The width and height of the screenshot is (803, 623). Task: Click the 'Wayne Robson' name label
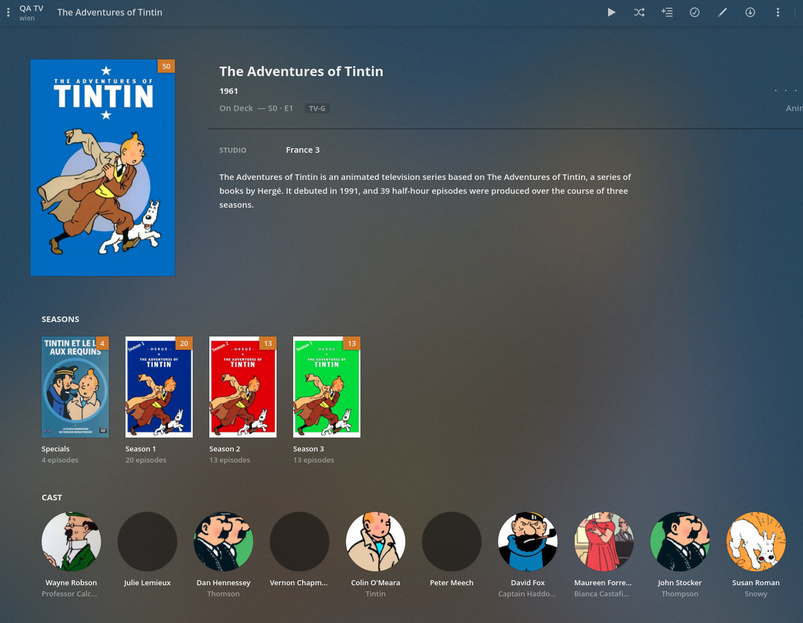tap(71, 583)
